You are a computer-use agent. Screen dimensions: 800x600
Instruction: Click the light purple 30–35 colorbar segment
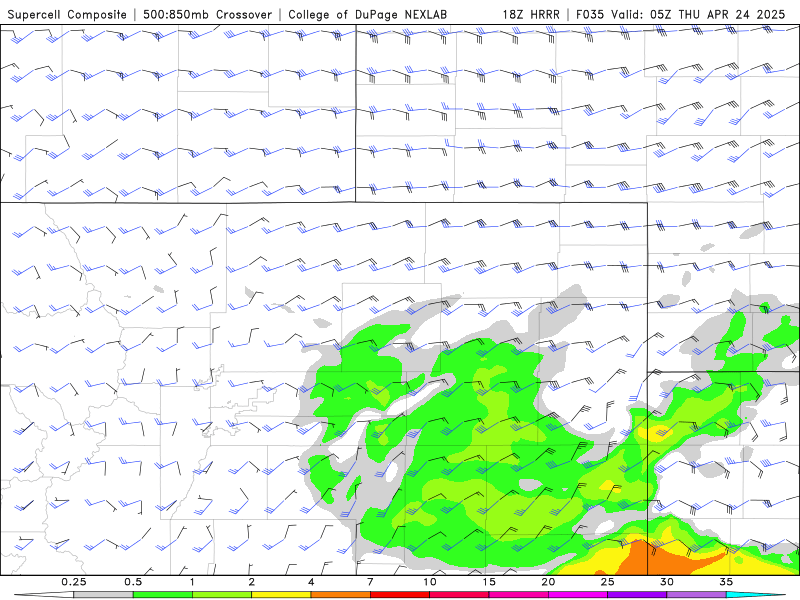696,595
